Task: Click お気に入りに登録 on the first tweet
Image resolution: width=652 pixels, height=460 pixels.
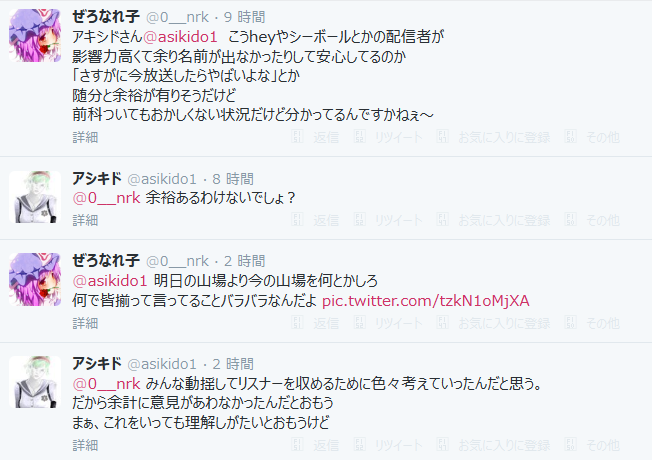Action: coord(504,137)
